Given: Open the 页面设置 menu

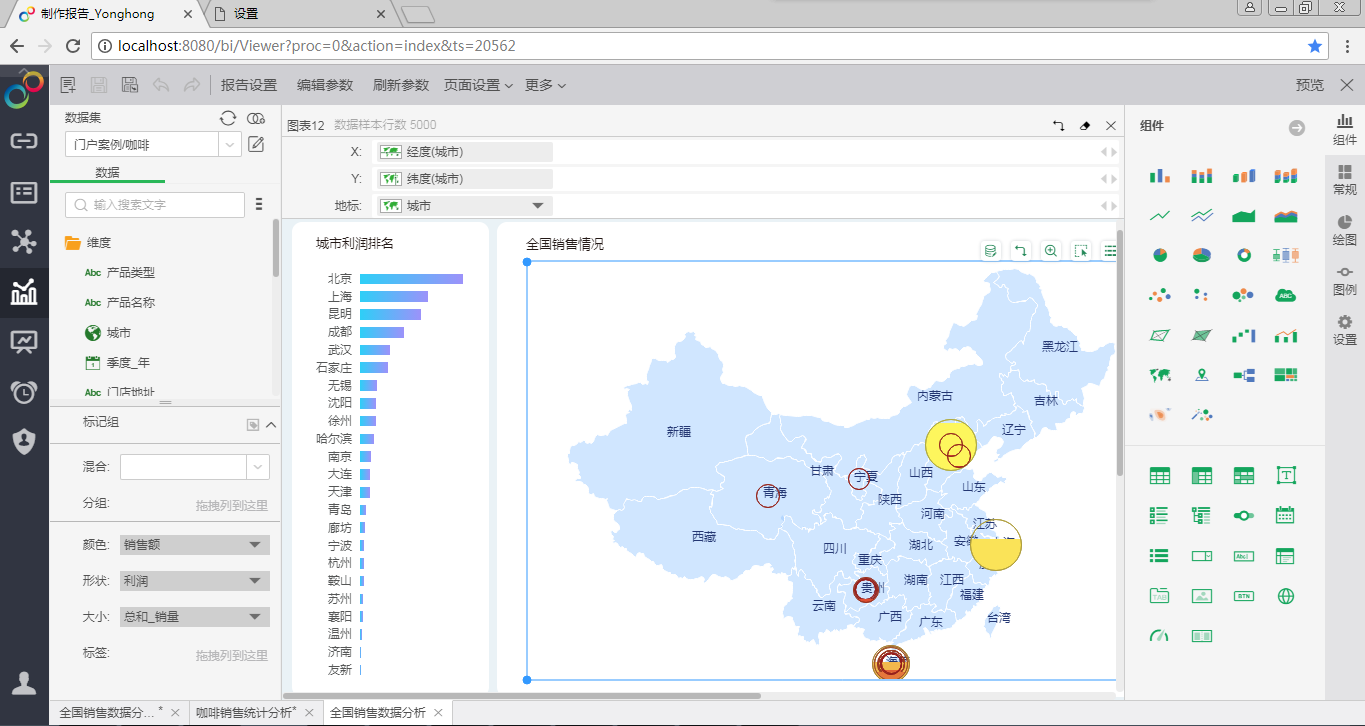Looking at the screenshot, I should [477, 85].
